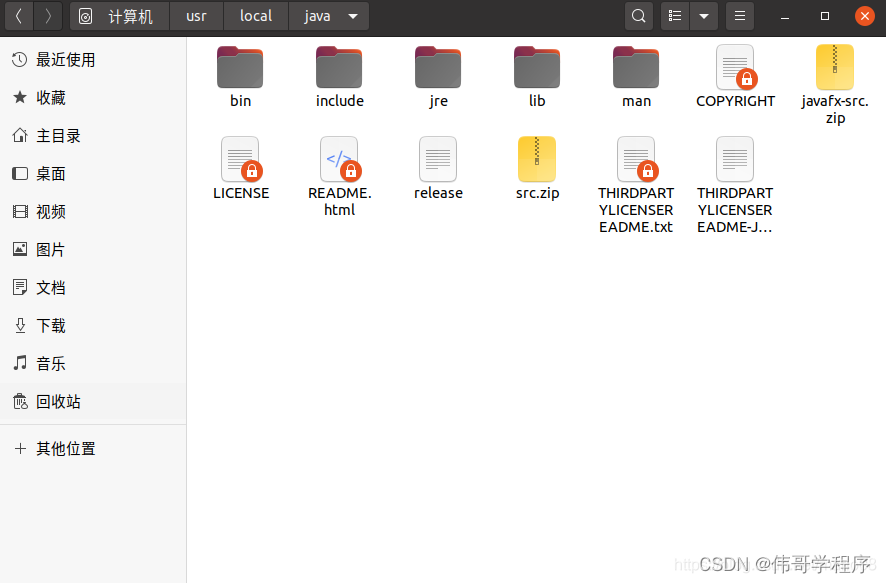Select the THIRDPARTYLICENSEREADME.txt file icon

tap(637, 159)
